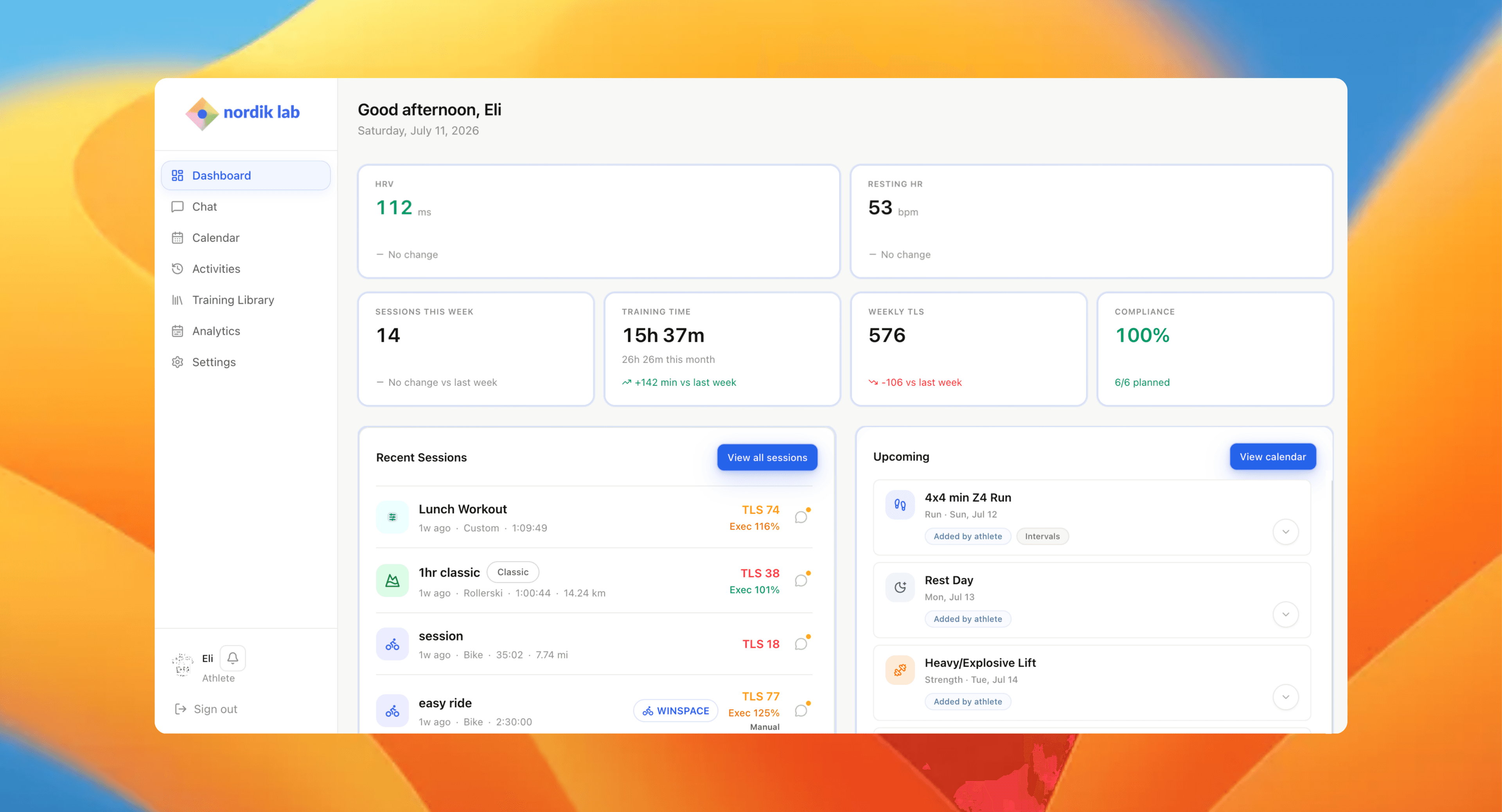Click the Classic tag on 1hr classic
The height and width of the screenshot is (812, 1502).
pyautogui.click(x=512, y=572)
